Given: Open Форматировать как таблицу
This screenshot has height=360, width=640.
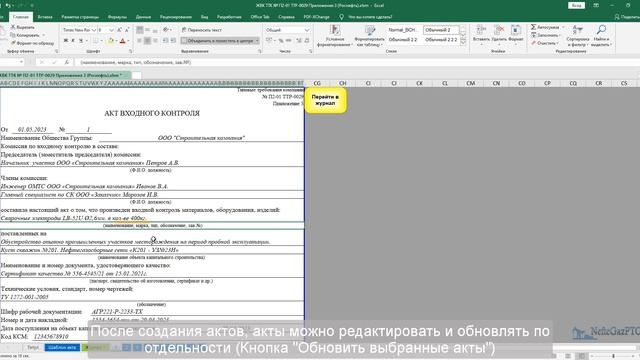Looking at the screenshot, I should pos(369,36).
